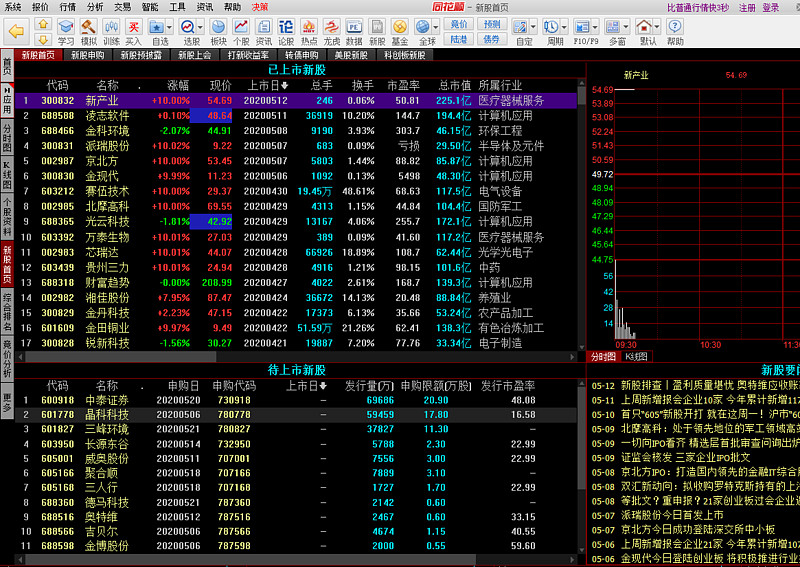The height and width of the screenshot is (567, 800).
Task: Open the 帮助 help question-mark icon
Action: (675, 32)
